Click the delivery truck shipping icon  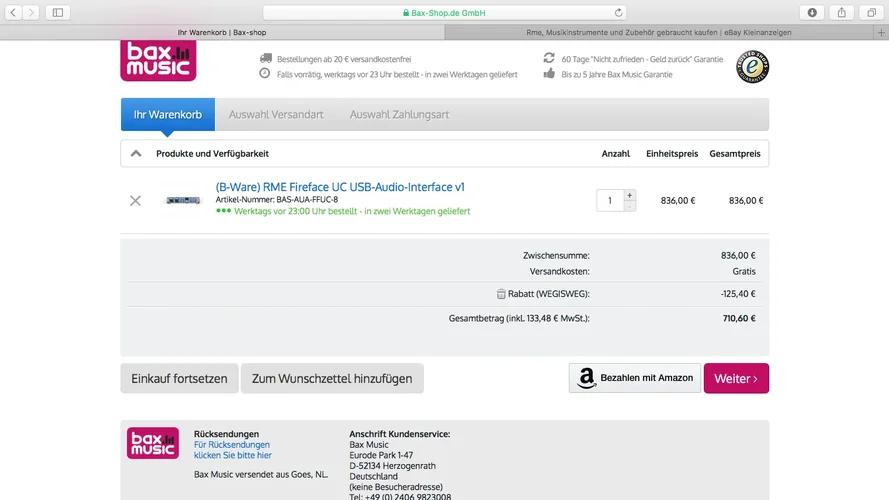[x=265, y=58]
